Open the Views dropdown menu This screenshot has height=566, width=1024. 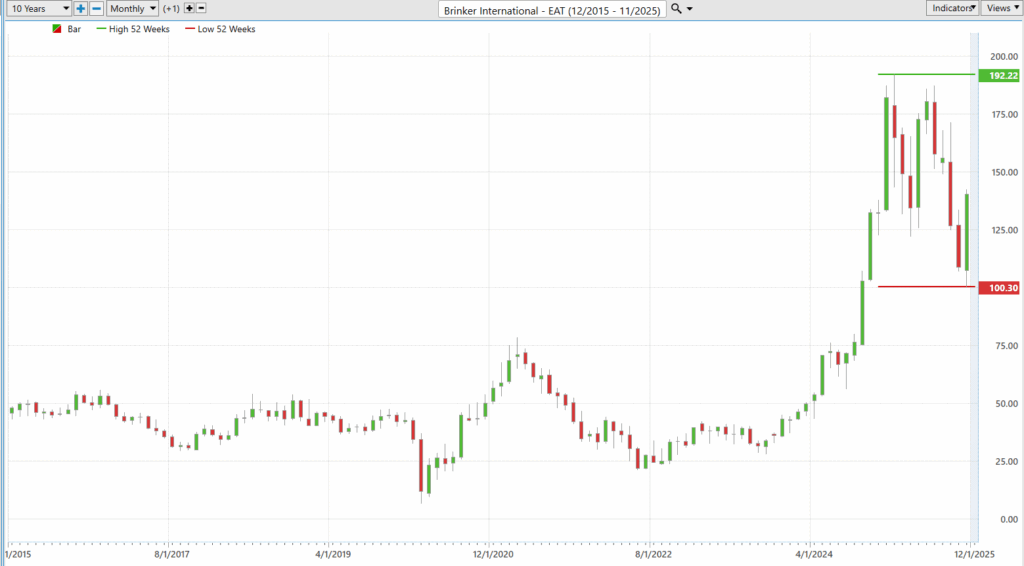1002,8
